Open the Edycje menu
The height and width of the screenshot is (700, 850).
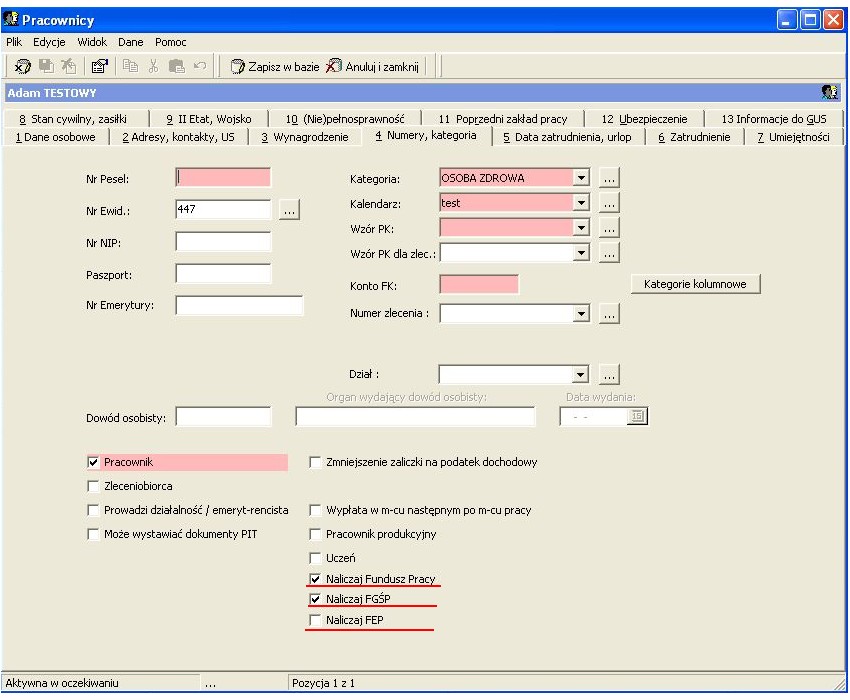click(49, 42)
